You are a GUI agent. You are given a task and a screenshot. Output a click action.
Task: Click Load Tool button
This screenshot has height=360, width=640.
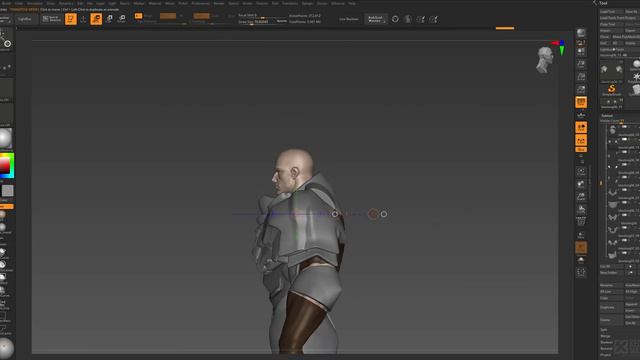(611, 11)
